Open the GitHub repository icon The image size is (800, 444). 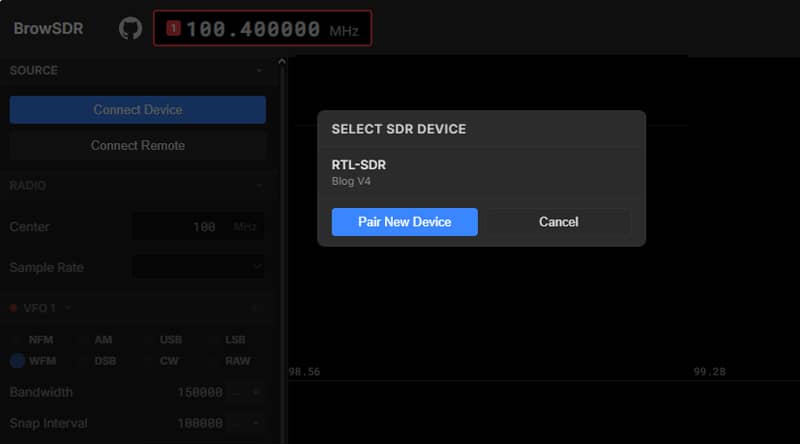[x=130, y=28]
